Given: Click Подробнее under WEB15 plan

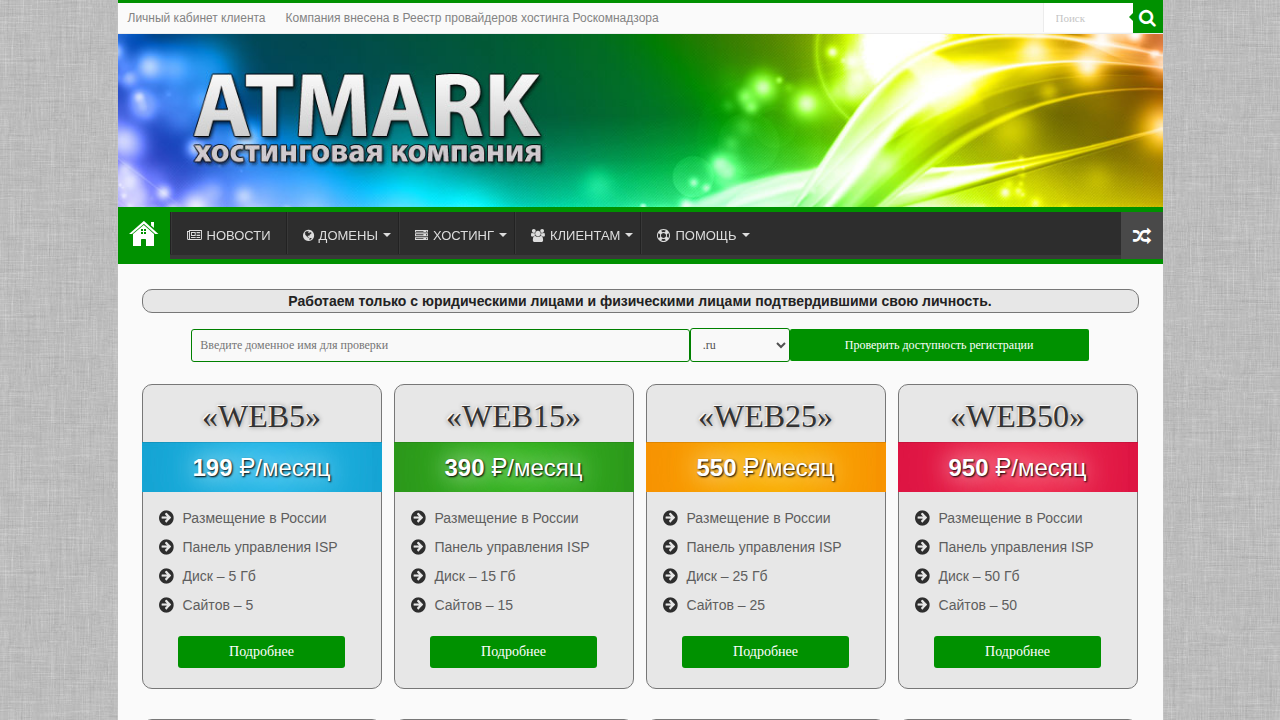Looking at the screenshot, I should click(x=513, y=652).
